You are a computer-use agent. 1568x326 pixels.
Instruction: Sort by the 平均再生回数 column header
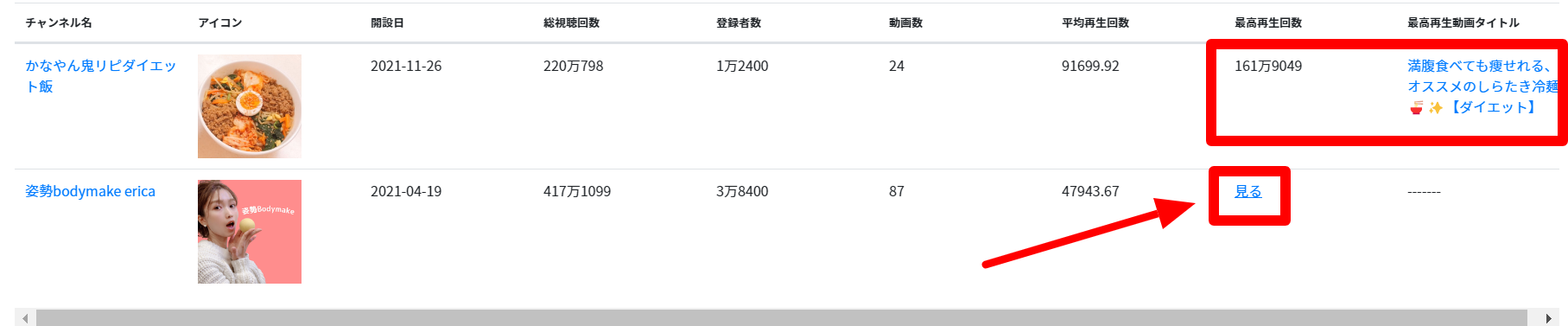(x=1095, y=22)
